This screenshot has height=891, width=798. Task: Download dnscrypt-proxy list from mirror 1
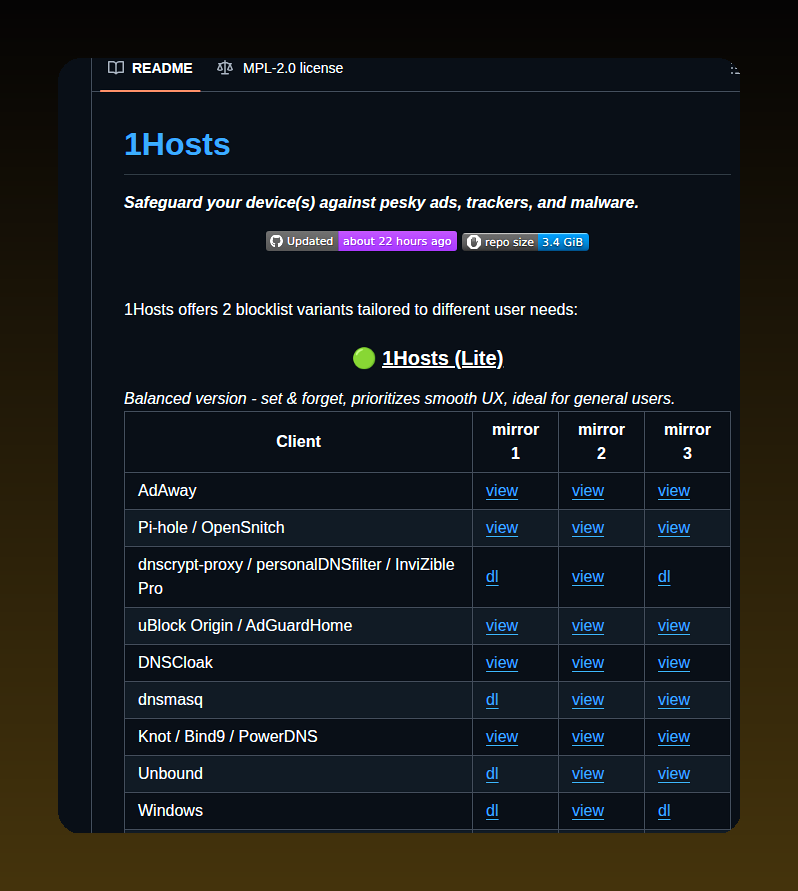492,577
